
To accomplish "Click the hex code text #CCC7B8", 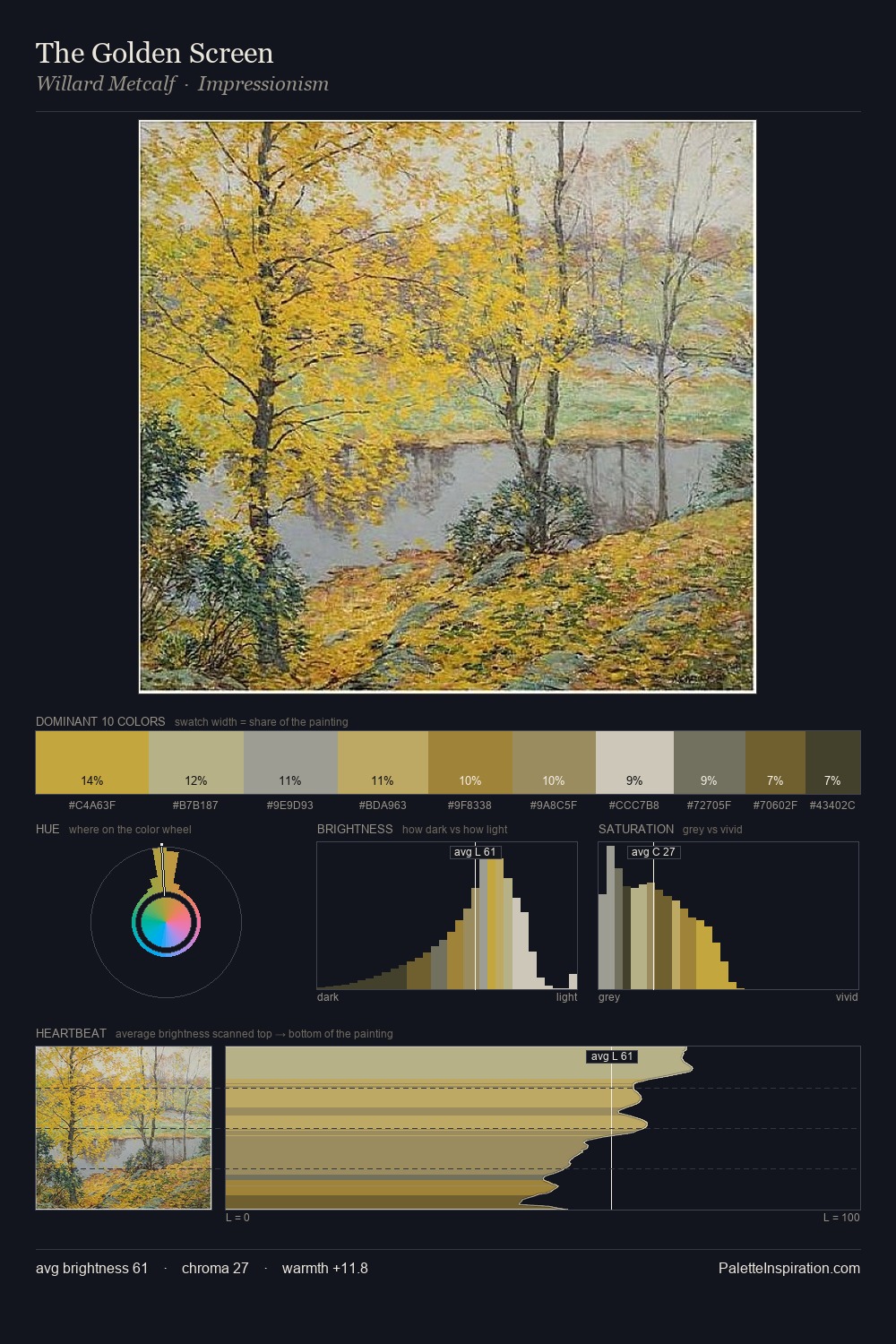I will coord(634,805).
